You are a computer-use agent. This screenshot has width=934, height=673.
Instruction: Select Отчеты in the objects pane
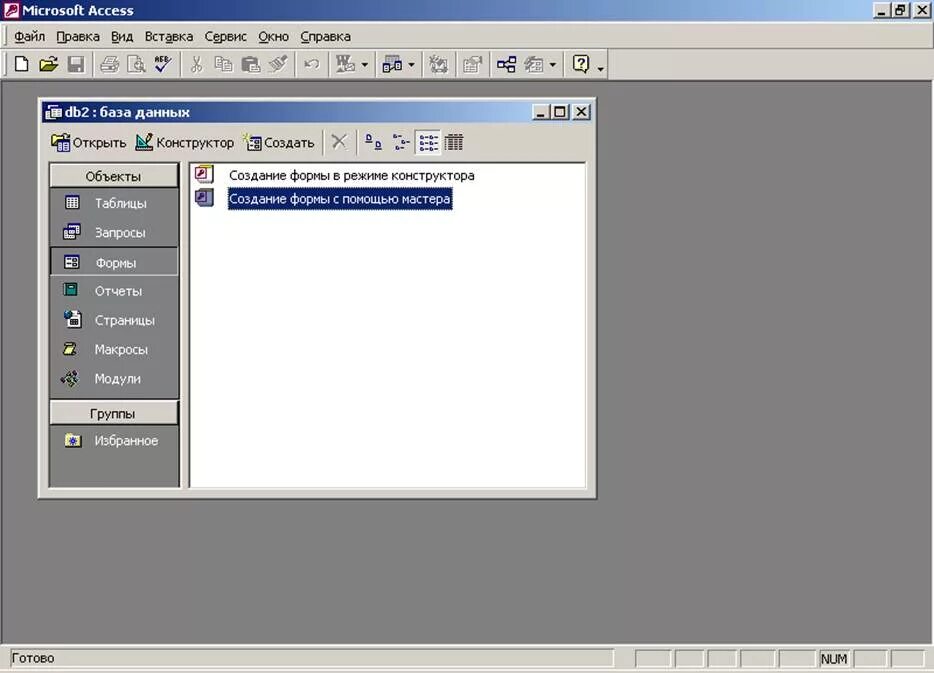[113, 291]
